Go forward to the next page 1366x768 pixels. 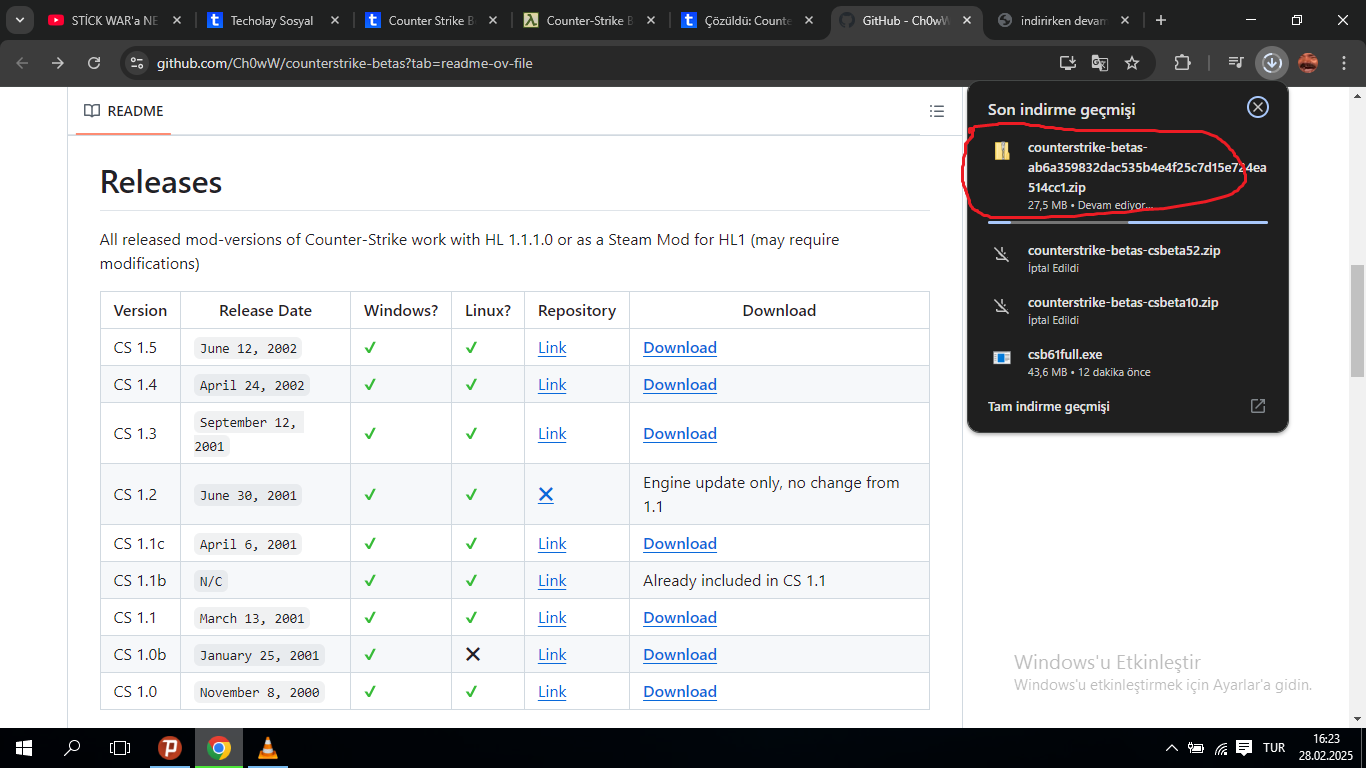58,63
